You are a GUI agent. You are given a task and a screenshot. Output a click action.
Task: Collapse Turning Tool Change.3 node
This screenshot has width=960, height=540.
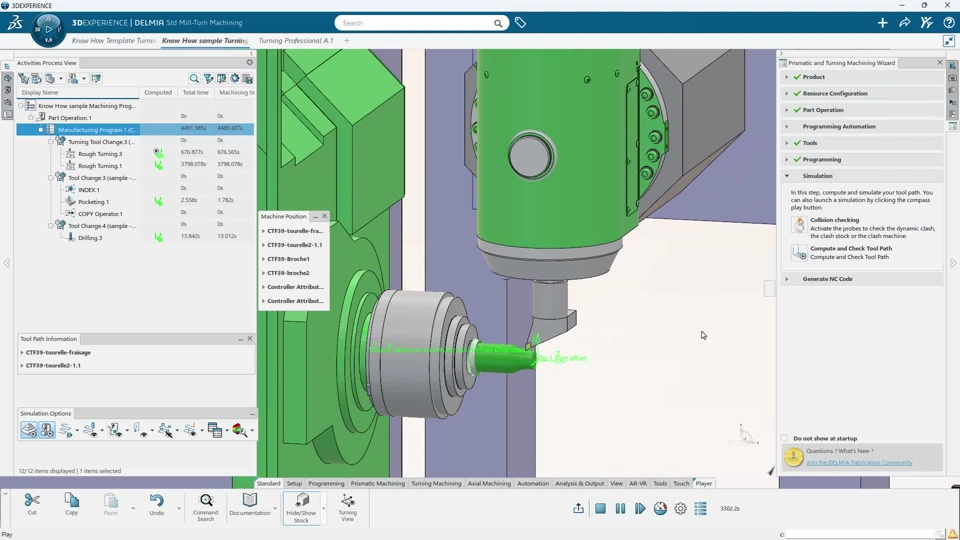click(x=51, y=142)
